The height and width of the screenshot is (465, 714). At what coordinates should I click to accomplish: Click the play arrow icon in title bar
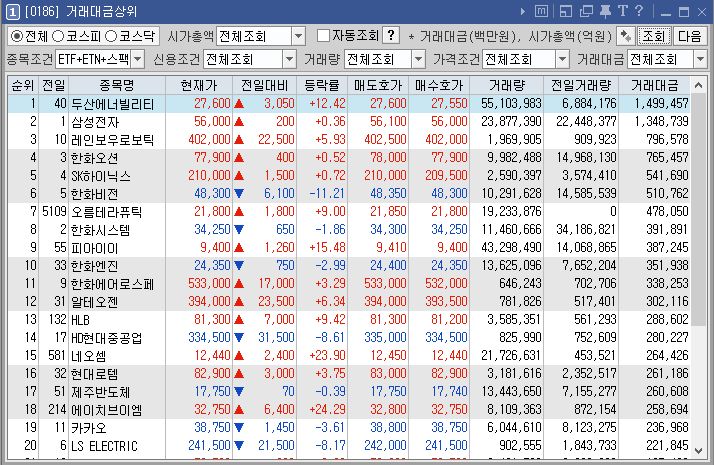(x=522, y=11)
